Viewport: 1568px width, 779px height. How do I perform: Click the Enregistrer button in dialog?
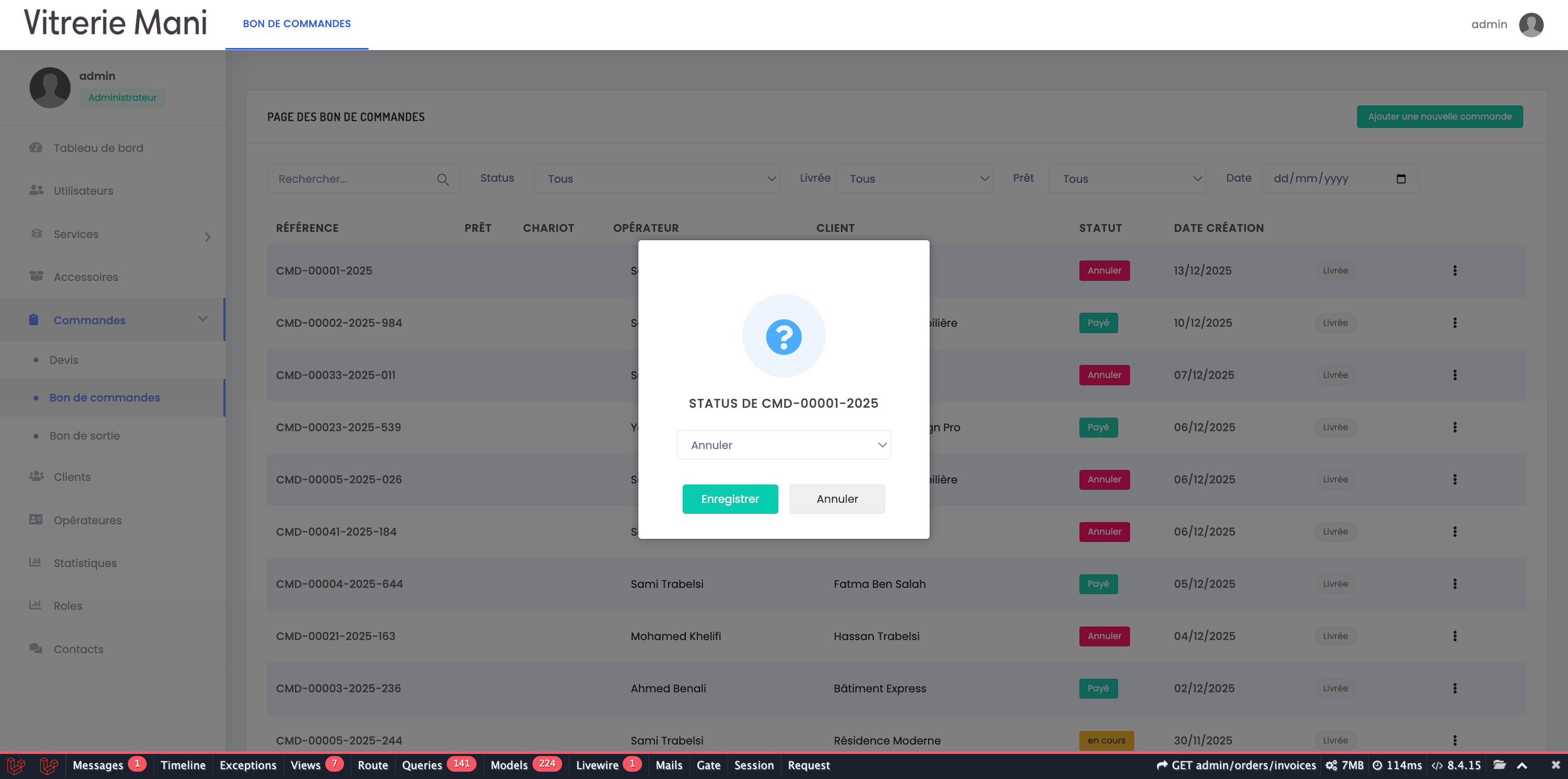click(730, 499)
